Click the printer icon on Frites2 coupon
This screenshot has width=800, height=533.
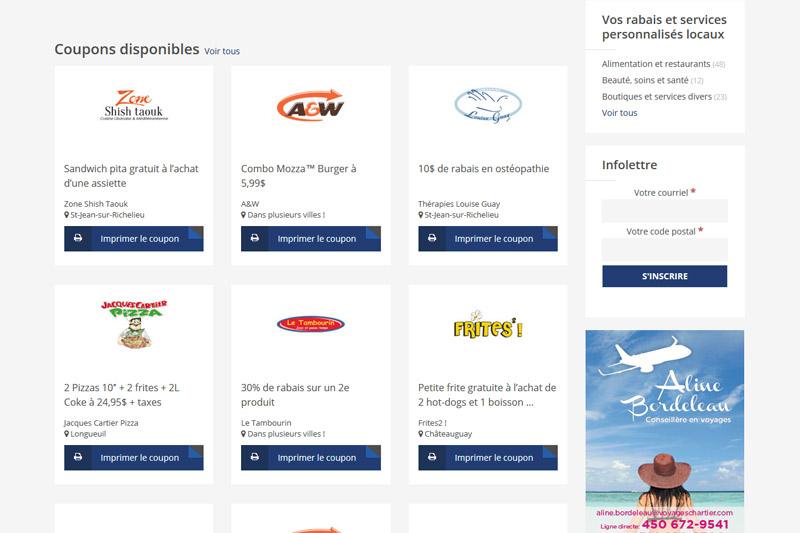[x=432, y=457]
